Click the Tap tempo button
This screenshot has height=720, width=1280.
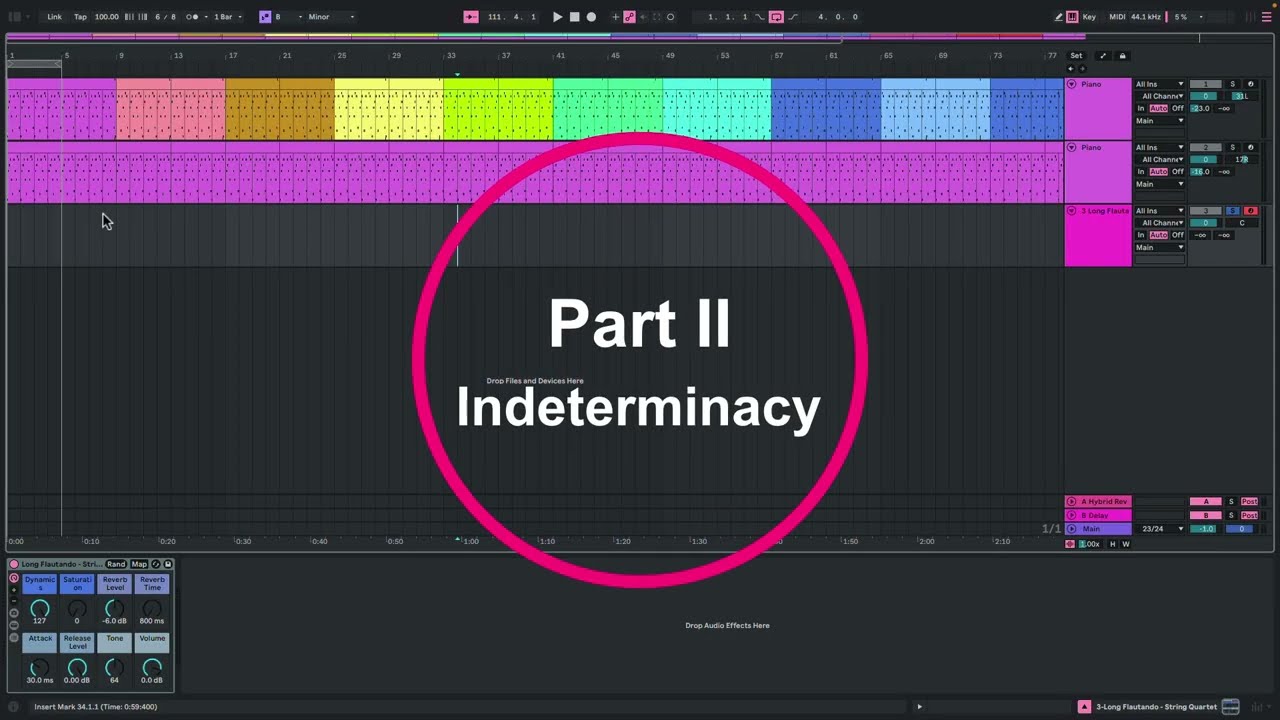click(x=80, y=17)
